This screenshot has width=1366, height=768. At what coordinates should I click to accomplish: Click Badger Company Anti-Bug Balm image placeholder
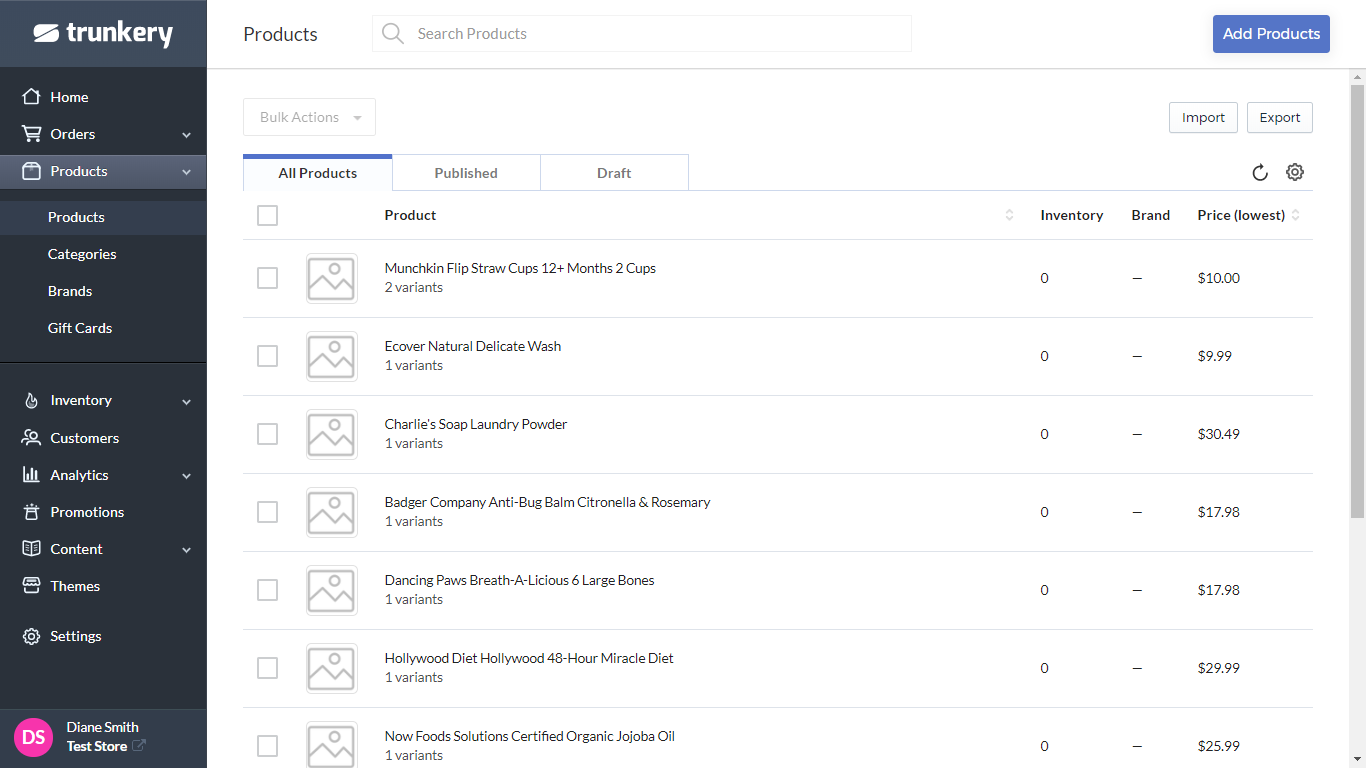pos(331,512)
